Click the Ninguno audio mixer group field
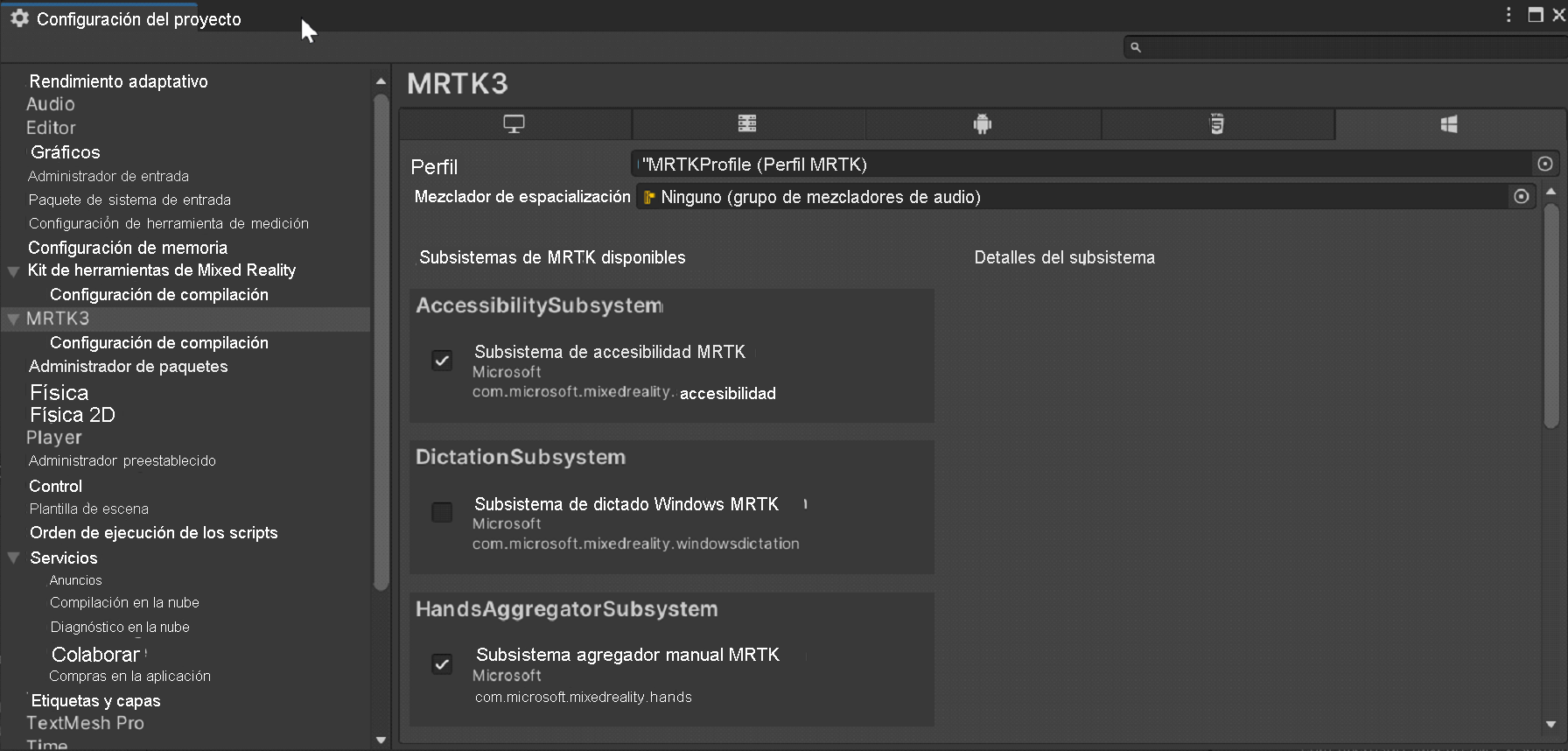Screen dimensions: 1568x751 (x=1073, y=196)
